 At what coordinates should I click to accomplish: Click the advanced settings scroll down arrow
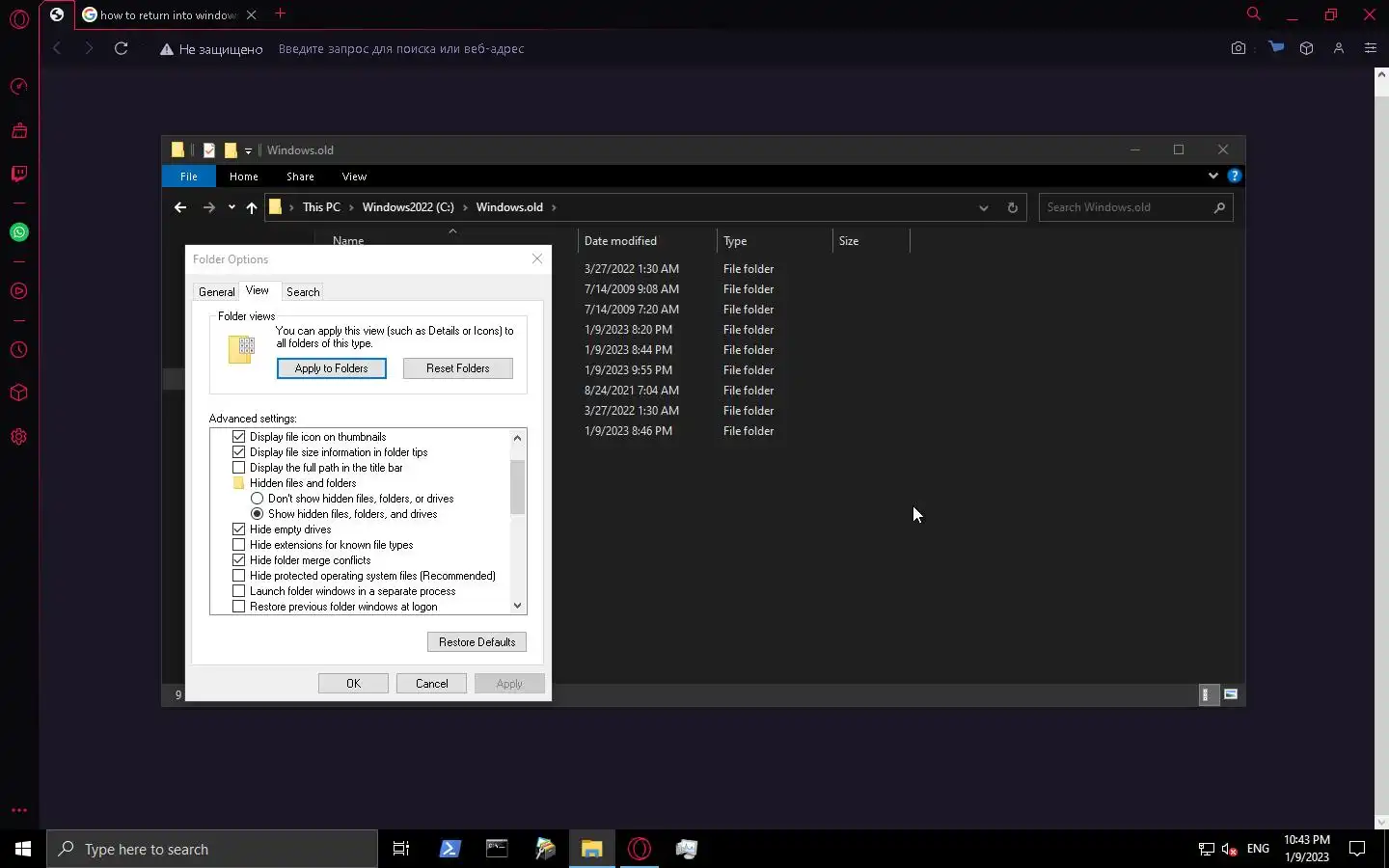(x=518, y=606)
